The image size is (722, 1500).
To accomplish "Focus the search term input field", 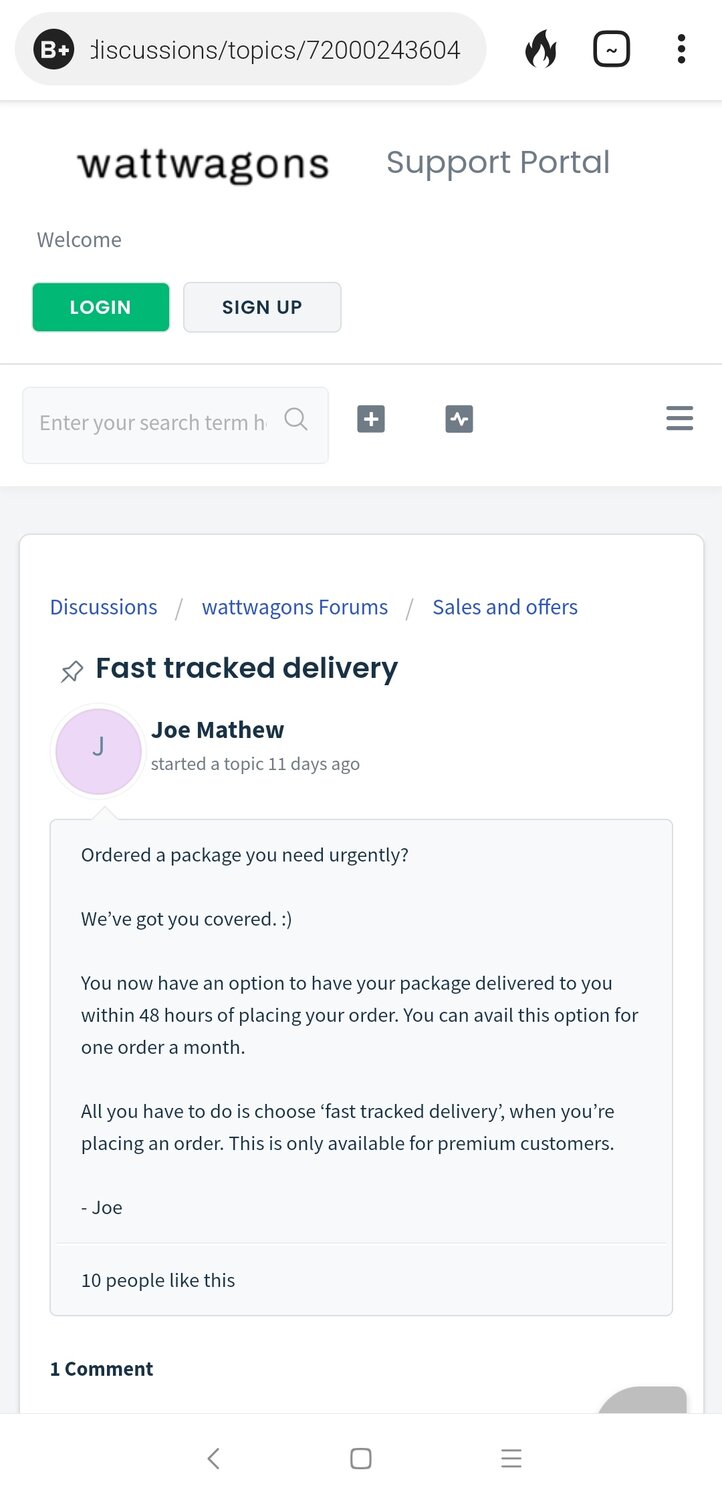I will point(152,423).
